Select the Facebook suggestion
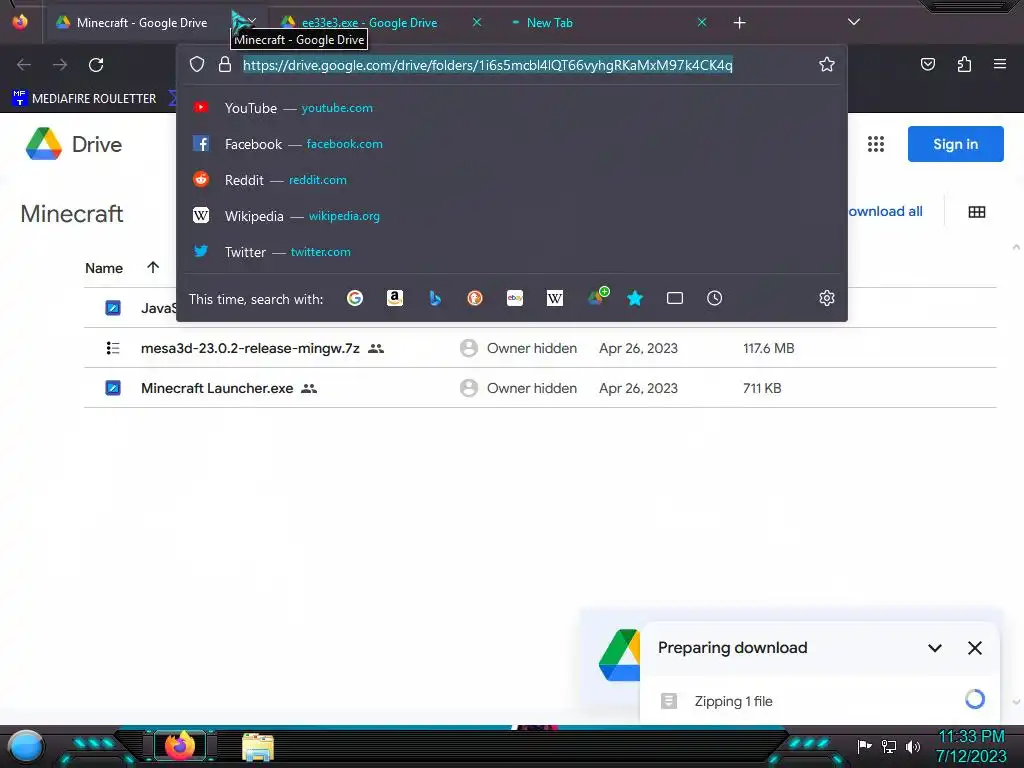Screen dimensions: 1024x768 coord(511,144)
